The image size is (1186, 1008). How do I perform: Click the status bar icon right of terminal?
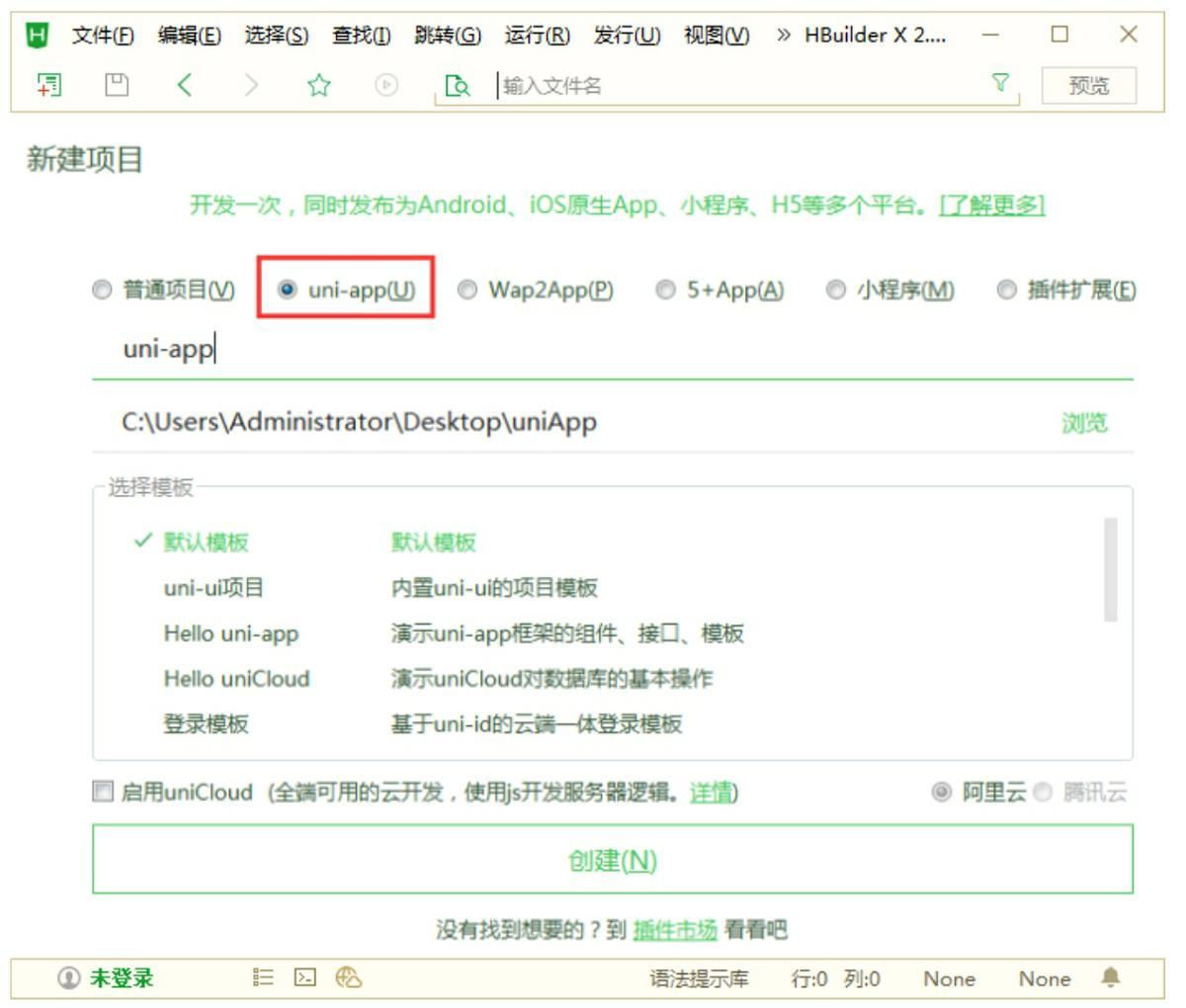pos(348,978)
